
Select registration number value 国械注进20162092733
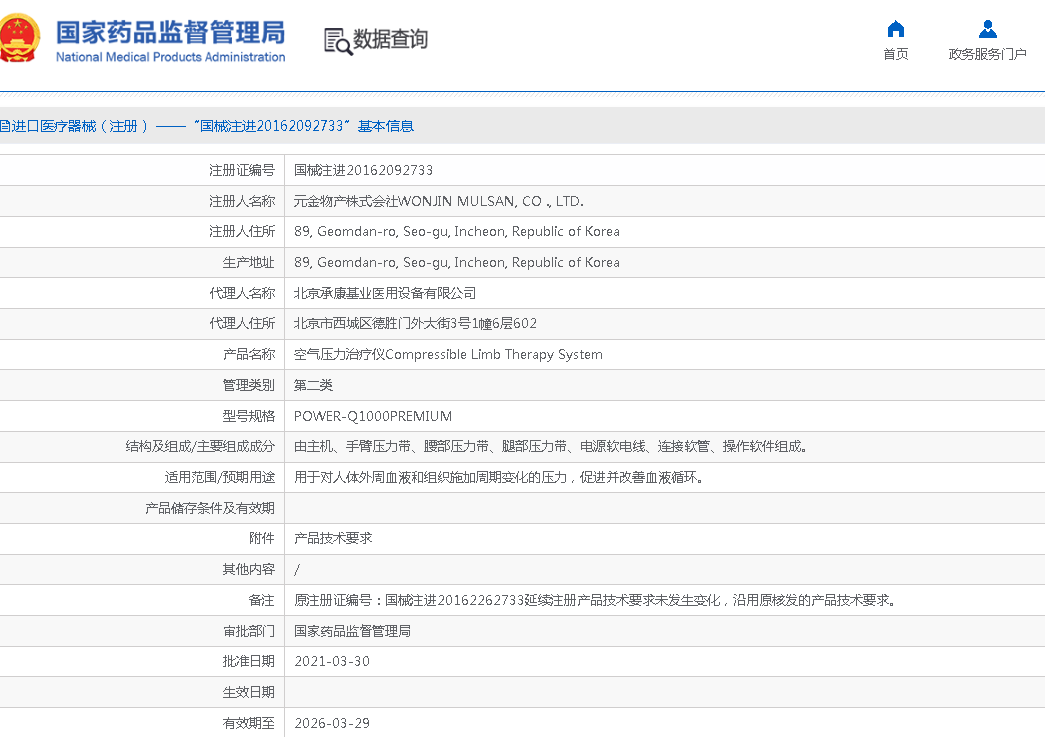[363, 170]
